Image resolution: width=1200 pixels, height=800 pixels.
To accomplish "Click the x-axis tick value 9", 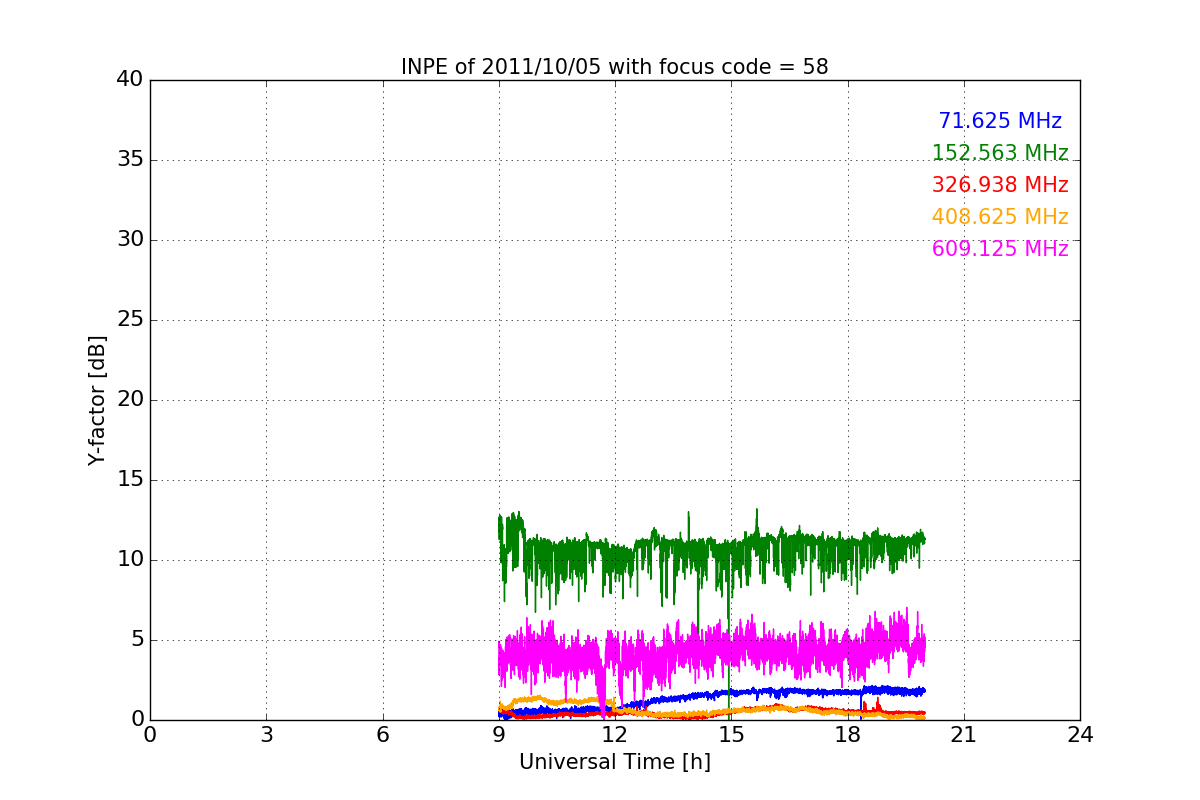I will click(498, 735).
